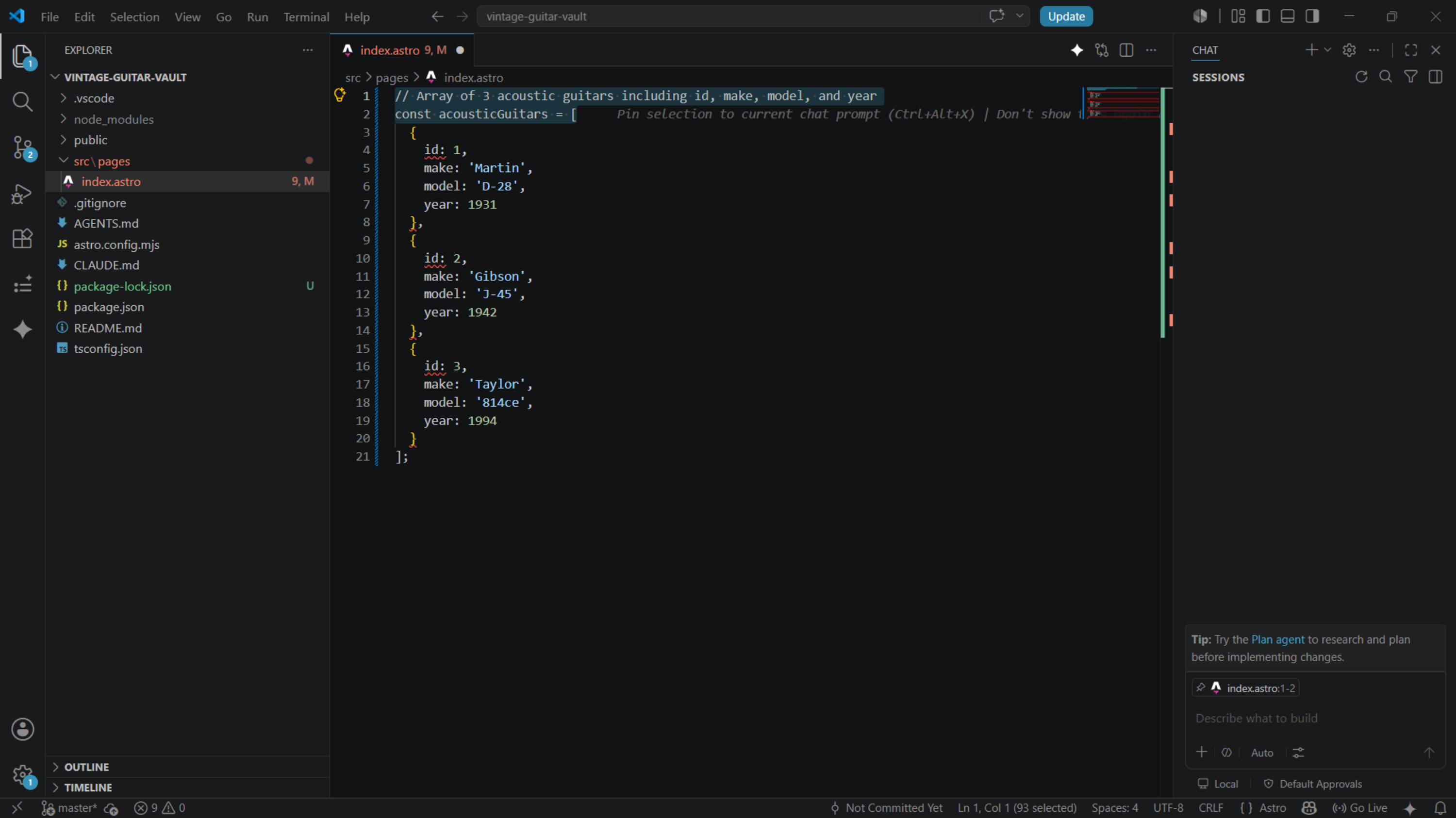Search chat sessions with magnifier icon
The width and height of the screenshot is (1456, 818).
1385,77
